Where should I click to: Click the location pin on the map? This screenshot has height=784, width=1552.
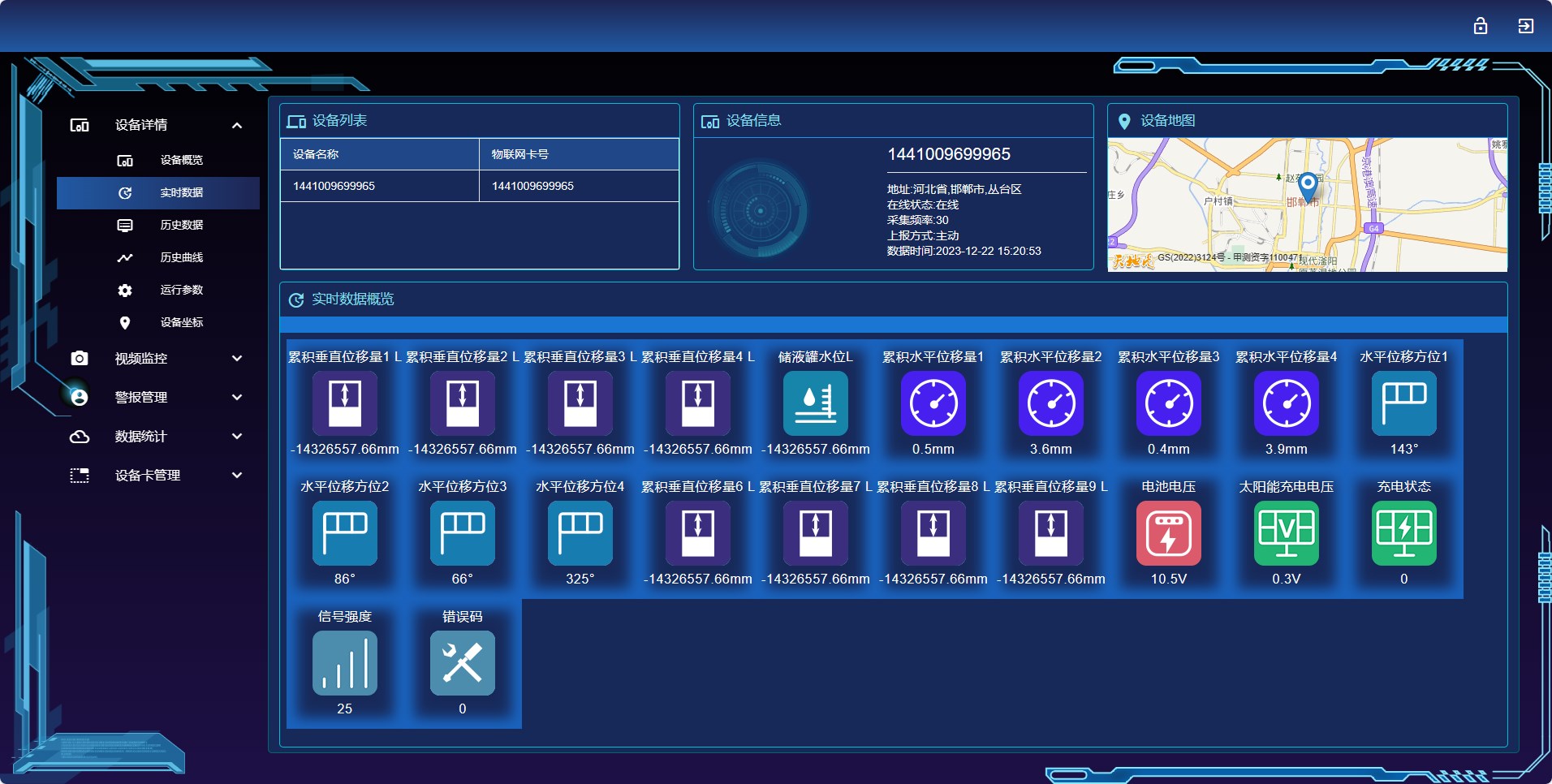(x=1308, y=186)
